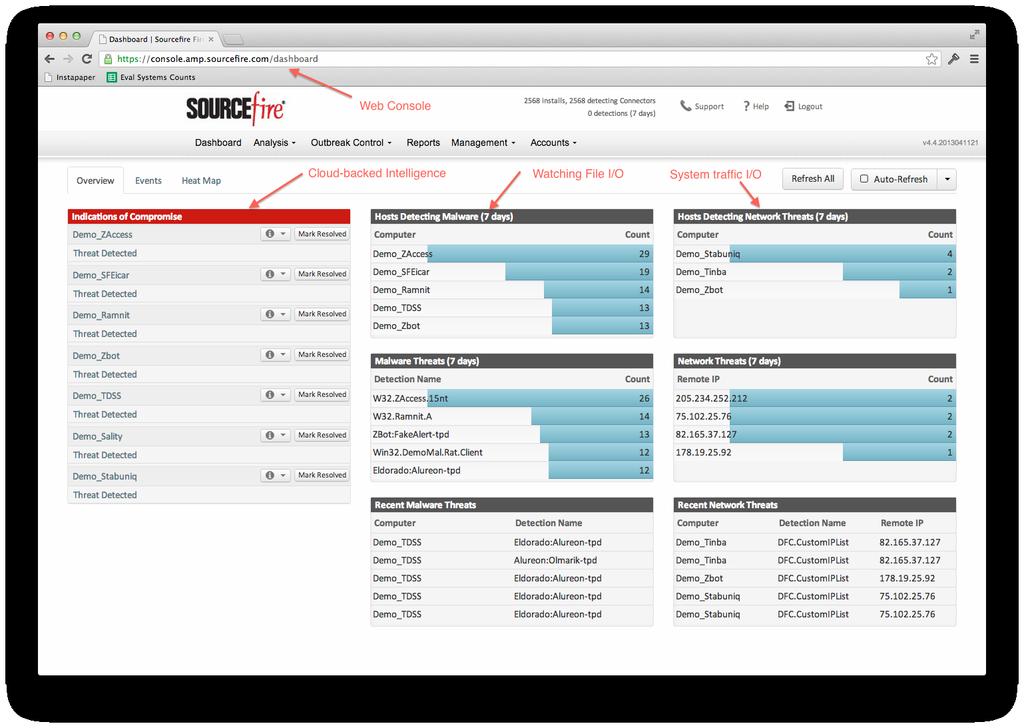1024x728 pixels.
Task: Switch to the Events tab
Action: (148, 181)
